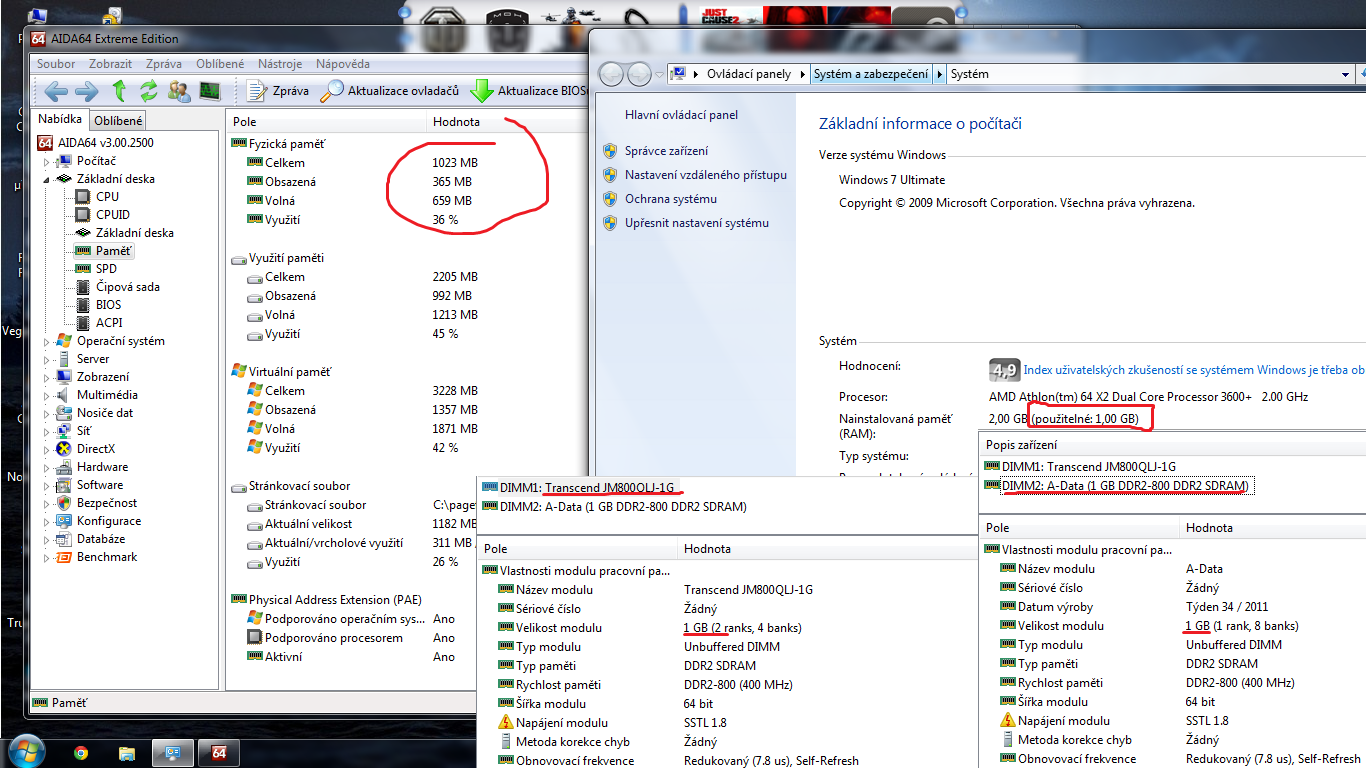
Task: Click the Server tower icon
Action: click(65, 359)
